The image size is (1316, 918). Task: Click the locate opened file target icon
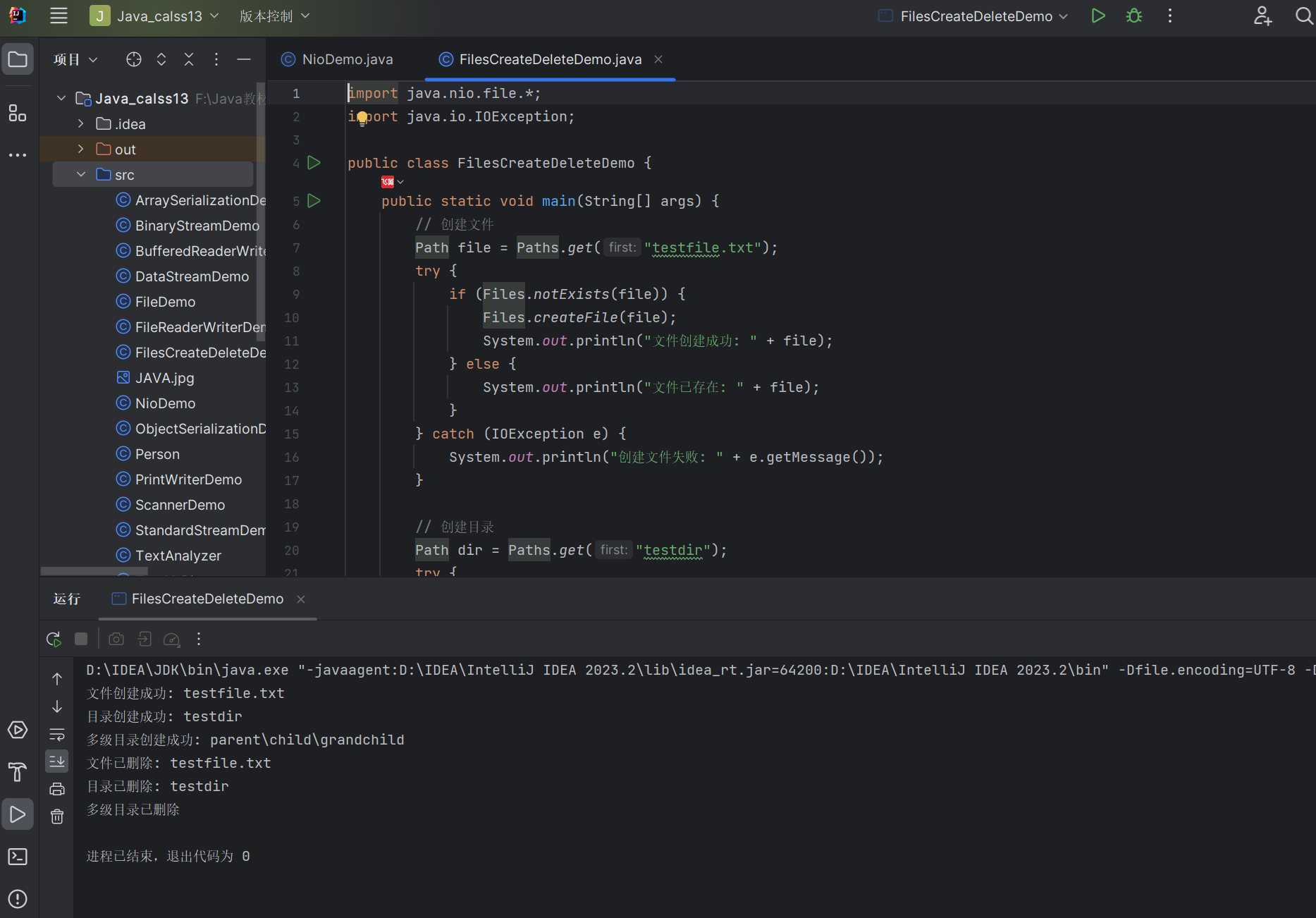point(134,60)
